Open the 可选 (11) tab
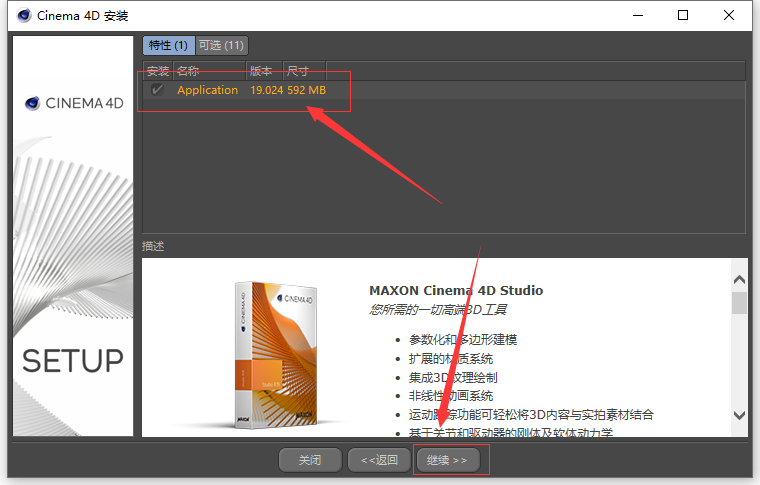 (x=222, y=46)
